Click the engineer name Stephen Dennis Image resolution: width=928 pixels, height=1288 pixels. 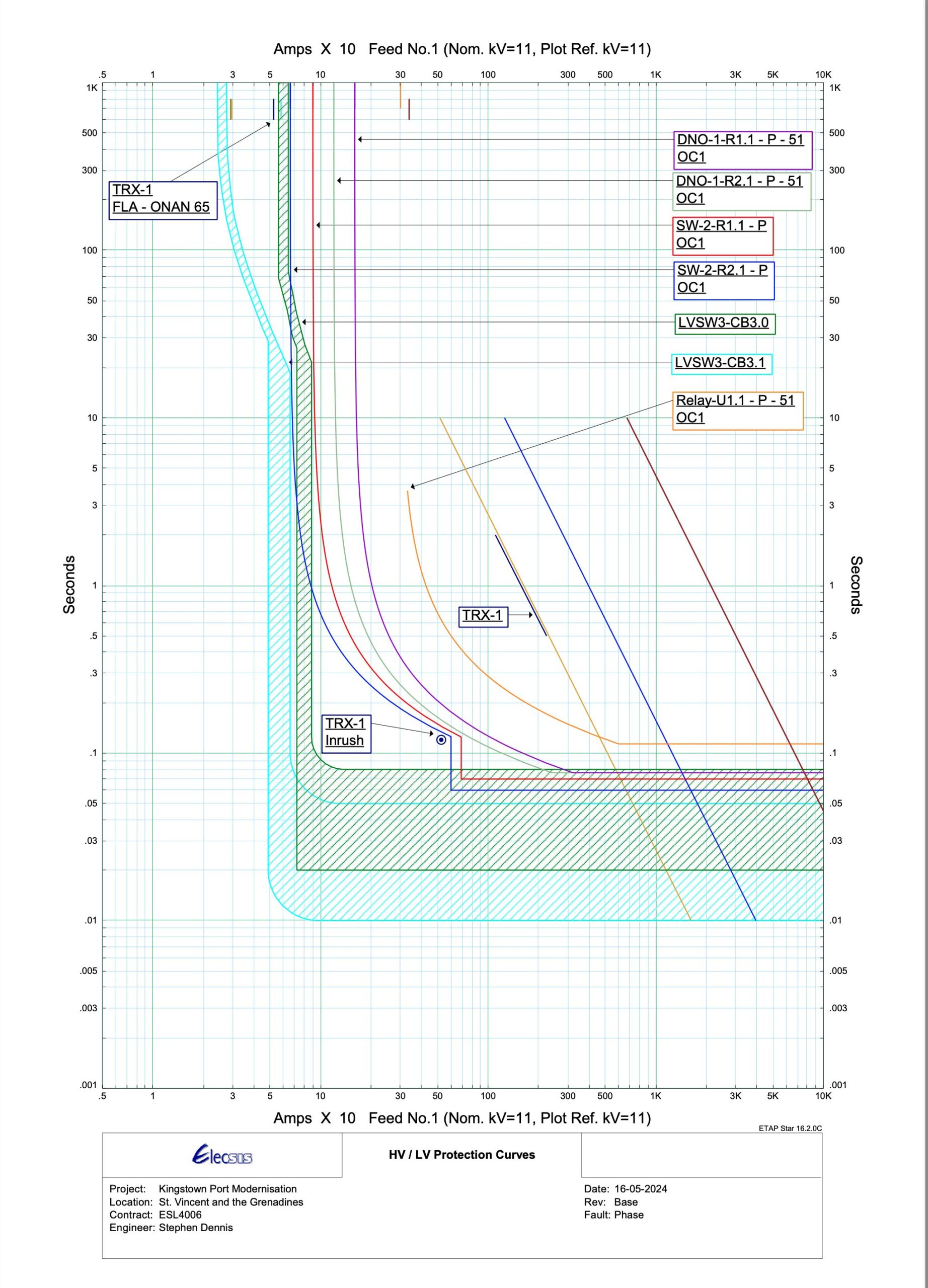click(x=195, y=1228)
